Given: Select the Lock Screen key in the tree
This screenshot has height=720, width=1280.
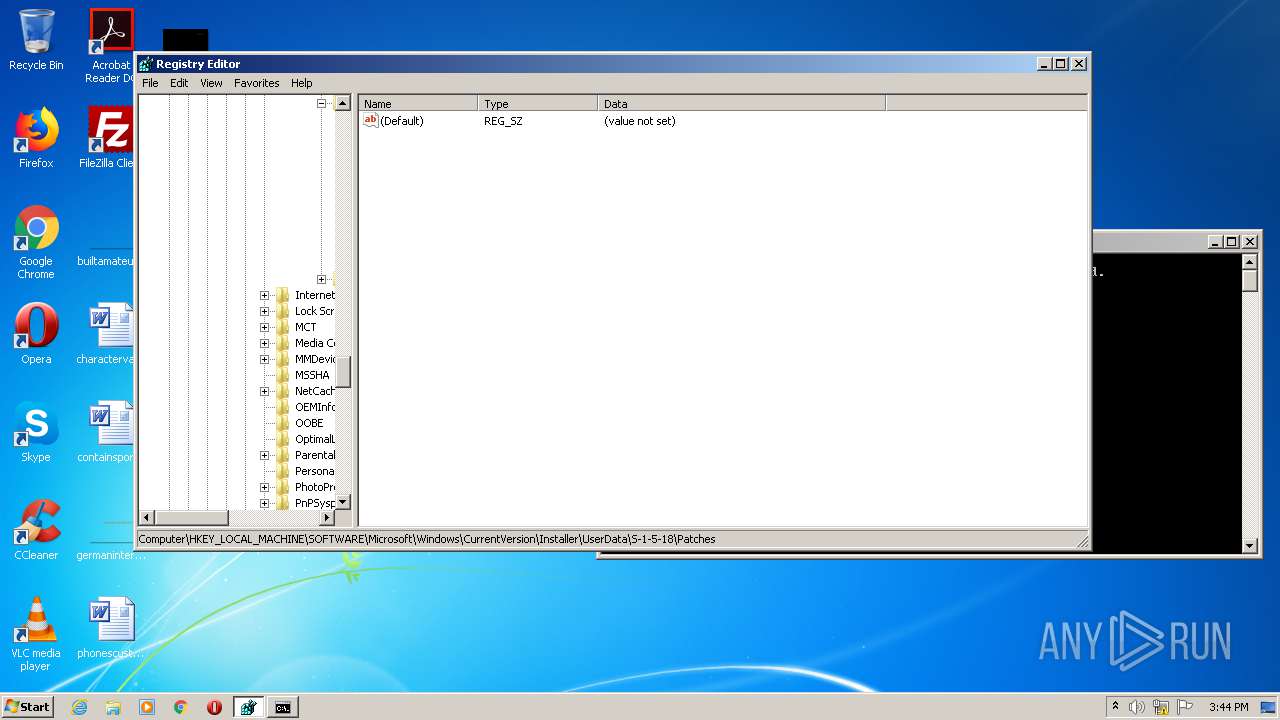Looking at the screenshot, I should [x=314, y=311].
